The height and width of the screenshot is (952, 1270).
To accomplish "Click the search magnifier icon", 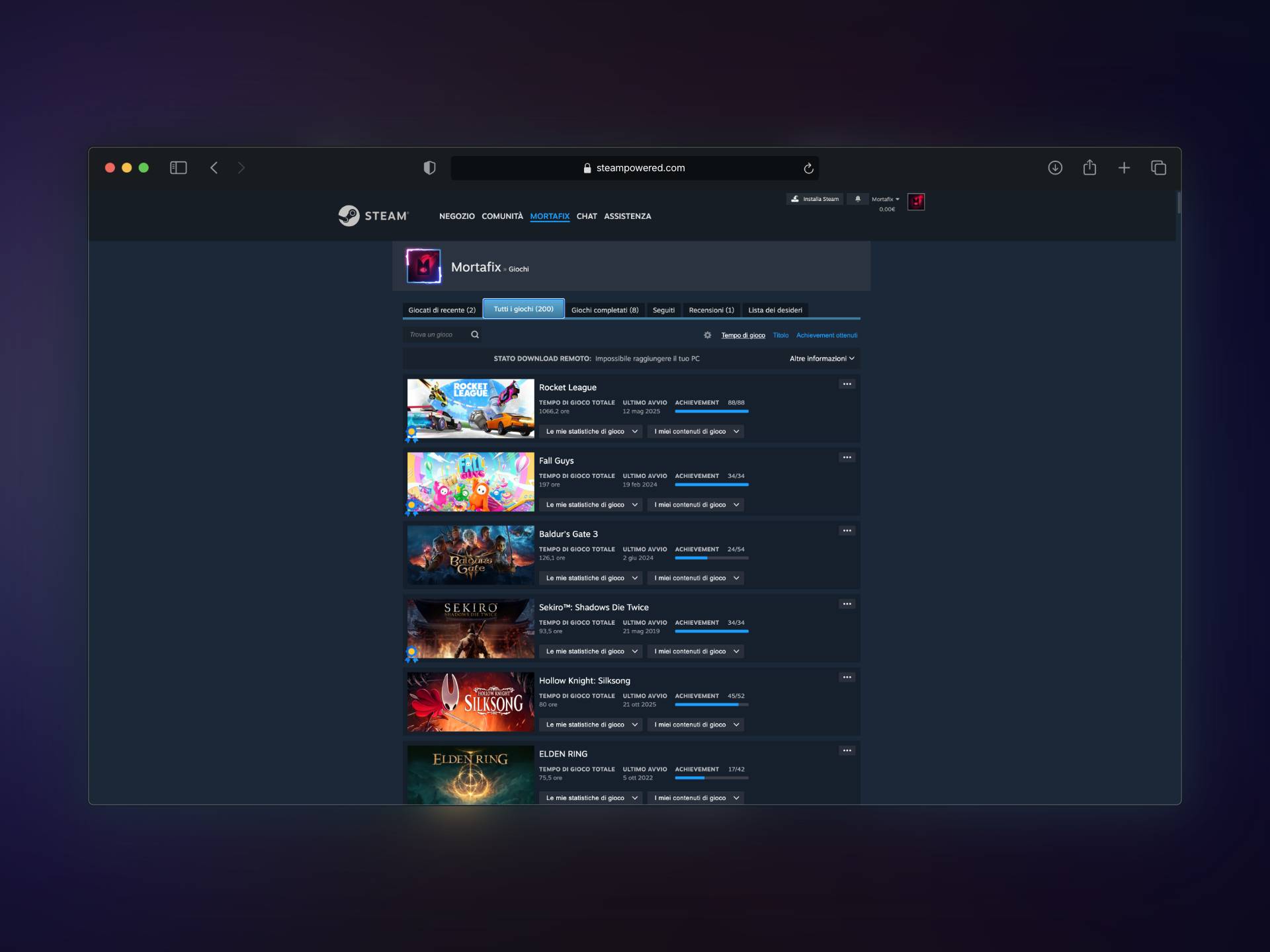I will pos(475,335).
